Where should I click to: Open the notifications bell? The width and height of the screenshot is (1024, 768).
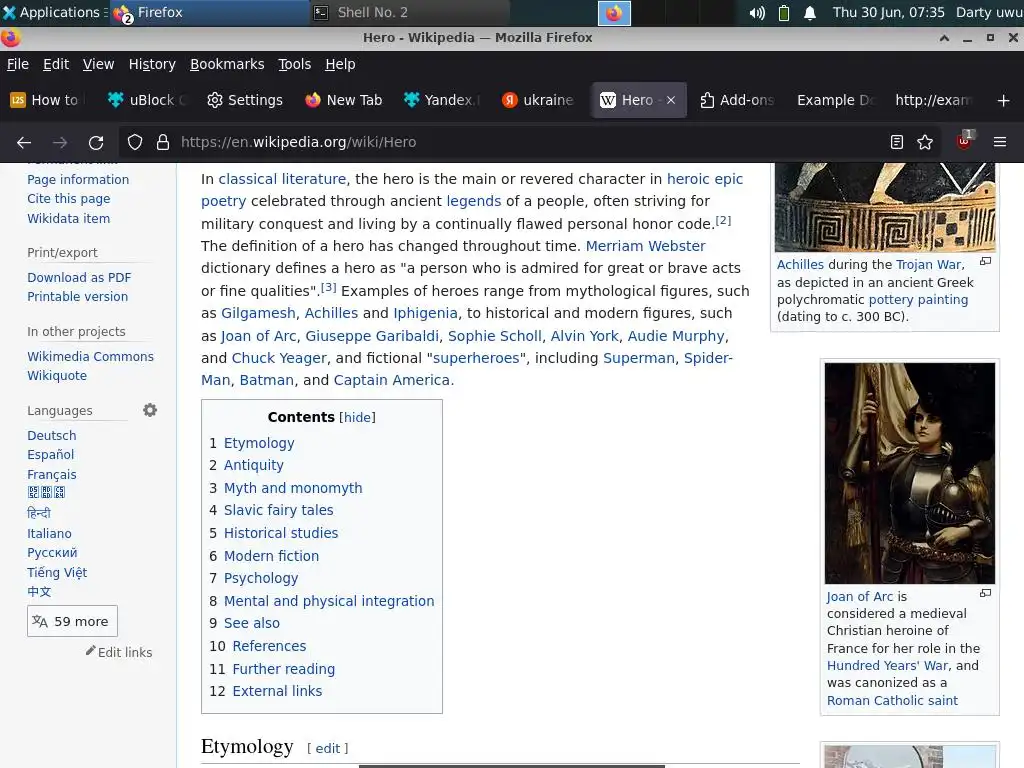click(810, 13)
